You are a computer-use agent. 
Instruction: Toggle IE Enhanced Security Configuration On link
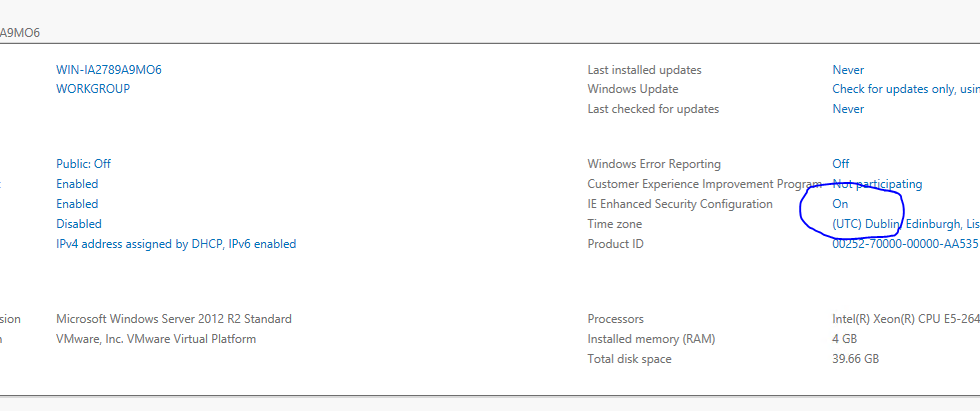(x=840, y=204)
